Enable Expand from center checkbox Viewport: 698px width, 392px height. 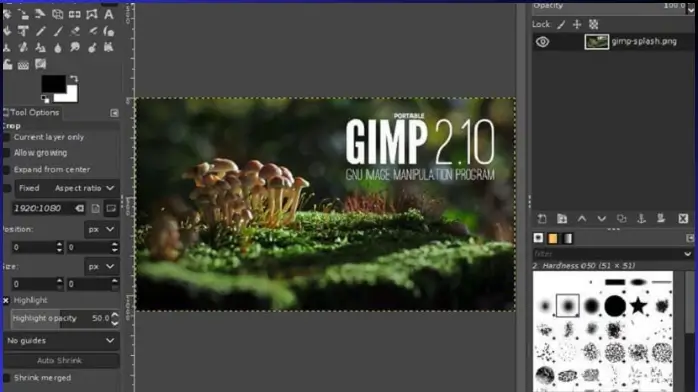[x=6, y=170]
